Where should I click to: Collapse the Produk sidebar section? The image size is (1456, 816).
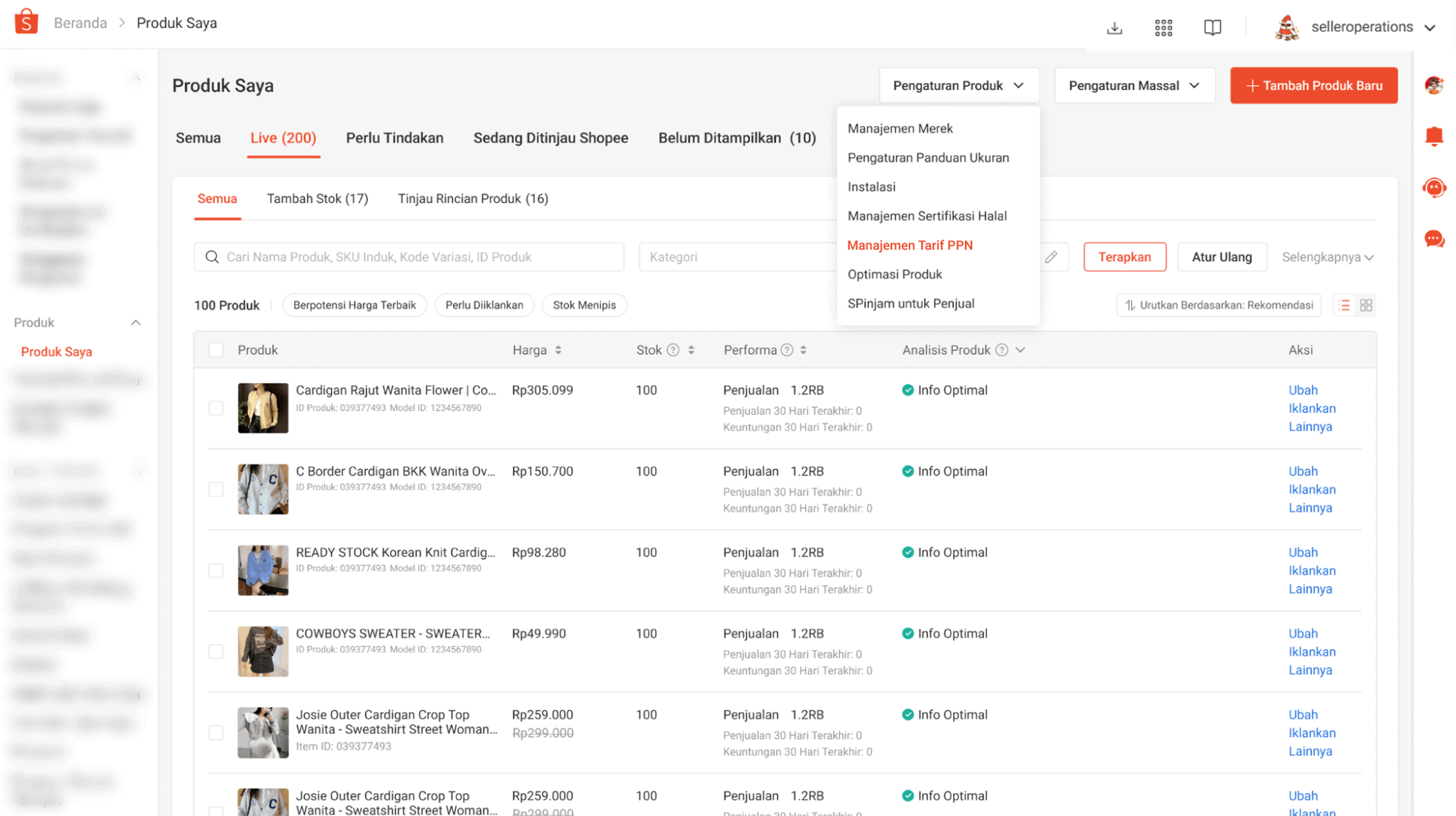136,323
